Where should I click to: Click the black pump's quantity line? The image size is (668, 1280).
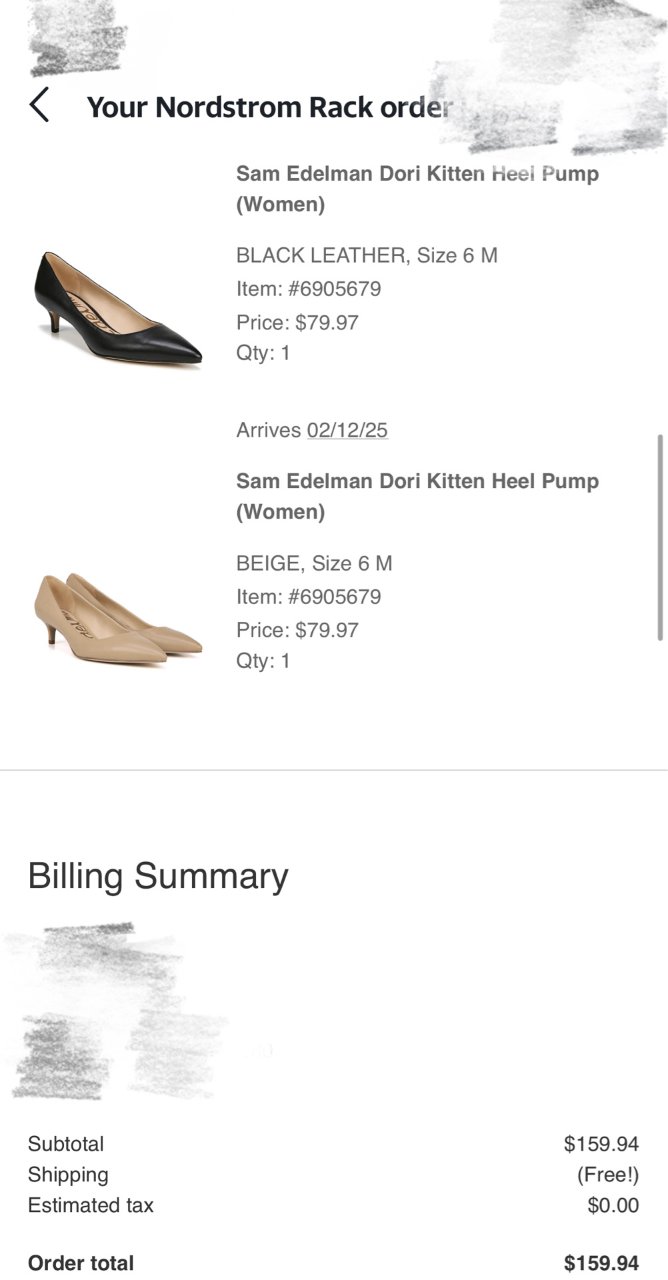(263, 353)
